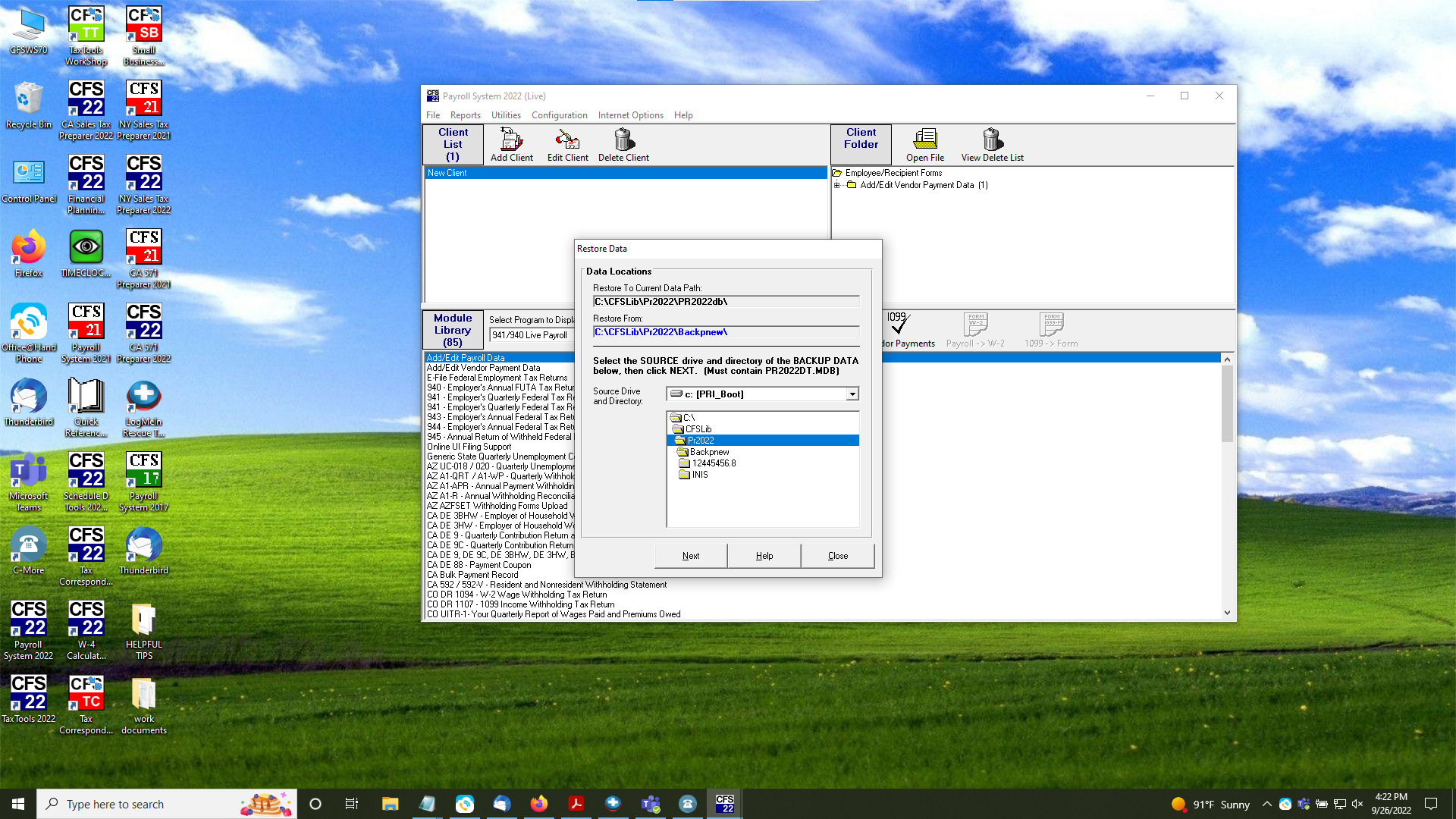The width and height of the screenshot is (1456, 819).
Task: Click the CFS 22 taskbar button
Action: click(x=725, y=804)
